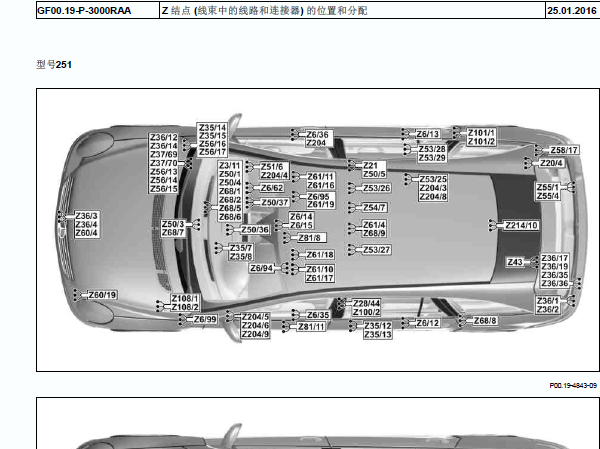This screenshot has height=449, width=600.
Task: Click the Z61/4 label
Action: click(374, 225)
